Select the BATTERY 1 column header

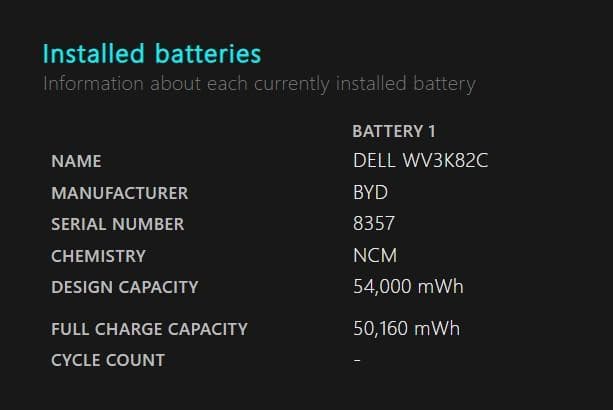click(x=393, y=131)
